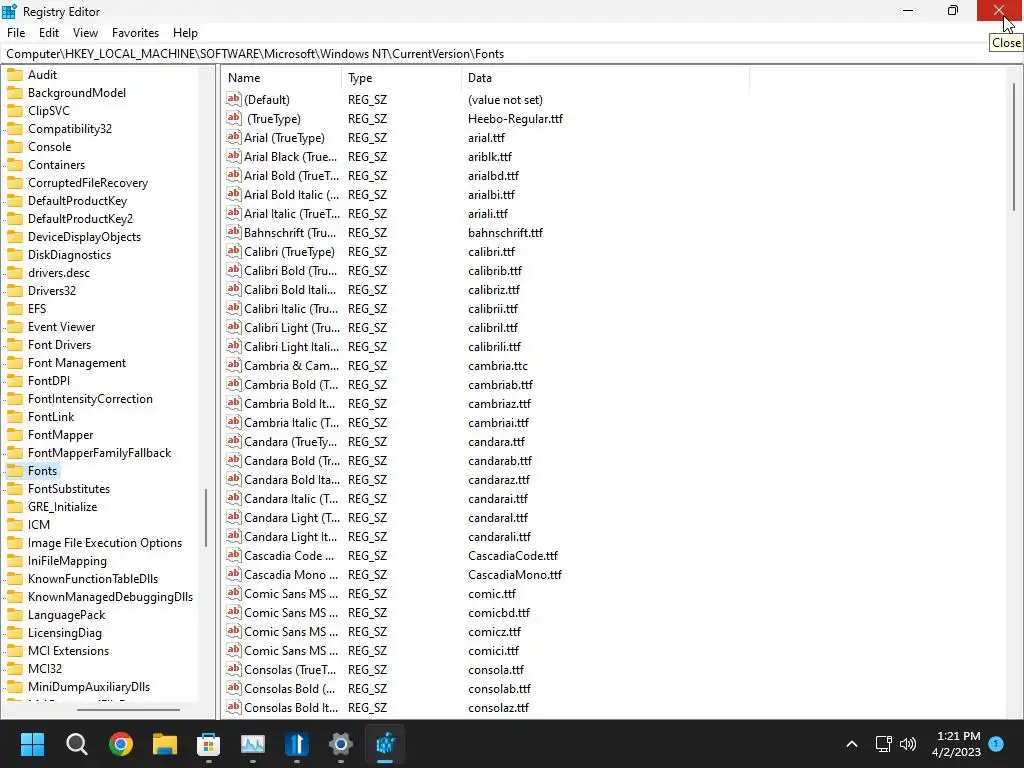Click the string icon of Cambria Bold value

pyautogui.click(x=233, y=384)
